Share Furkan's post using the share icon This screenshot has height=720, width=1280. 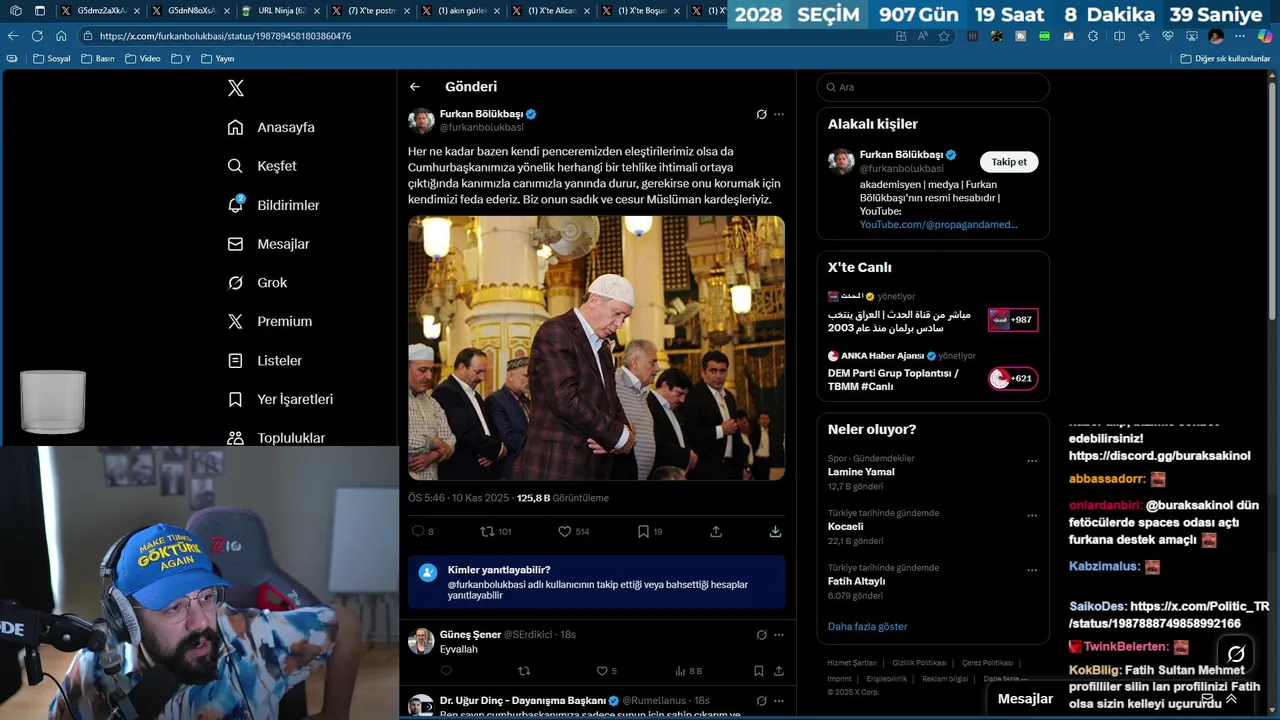click(x=716, y=532)
